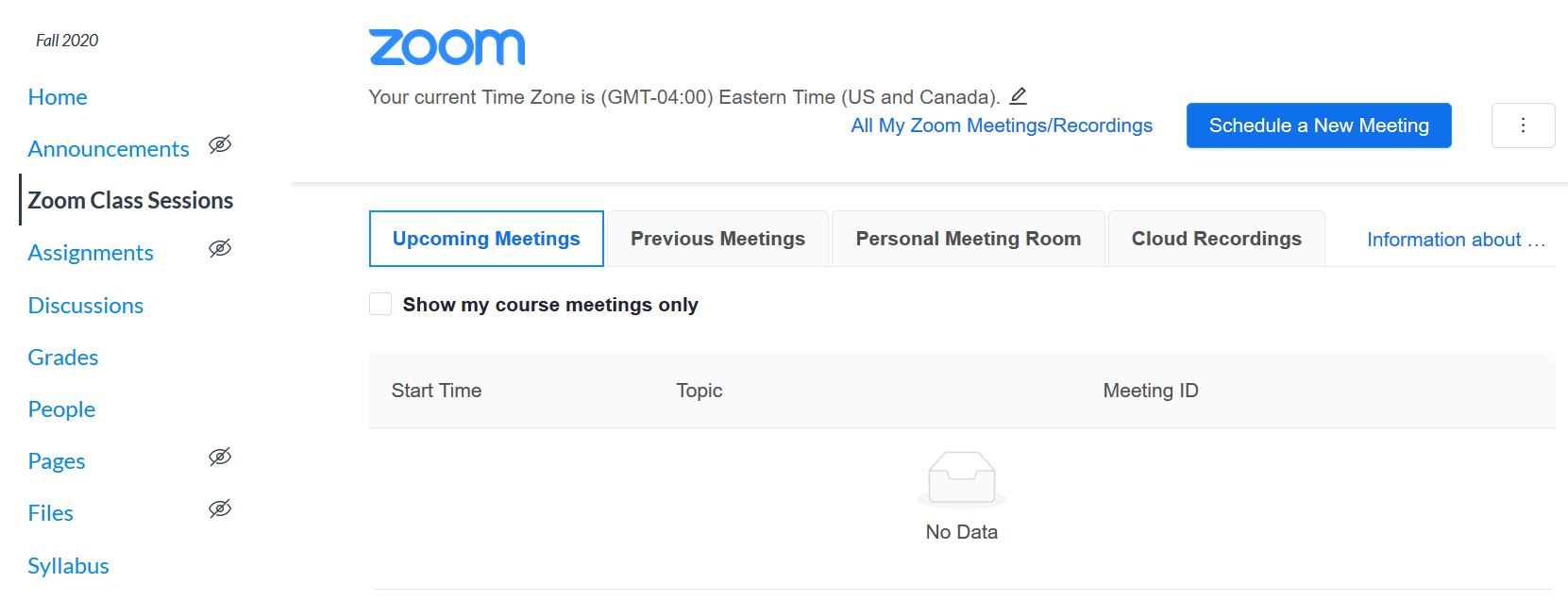This screenshot has height=600, width=1568.
Task: Open "All My Zoom Meetings/Recordings"
Action: tap(1002, 125)
